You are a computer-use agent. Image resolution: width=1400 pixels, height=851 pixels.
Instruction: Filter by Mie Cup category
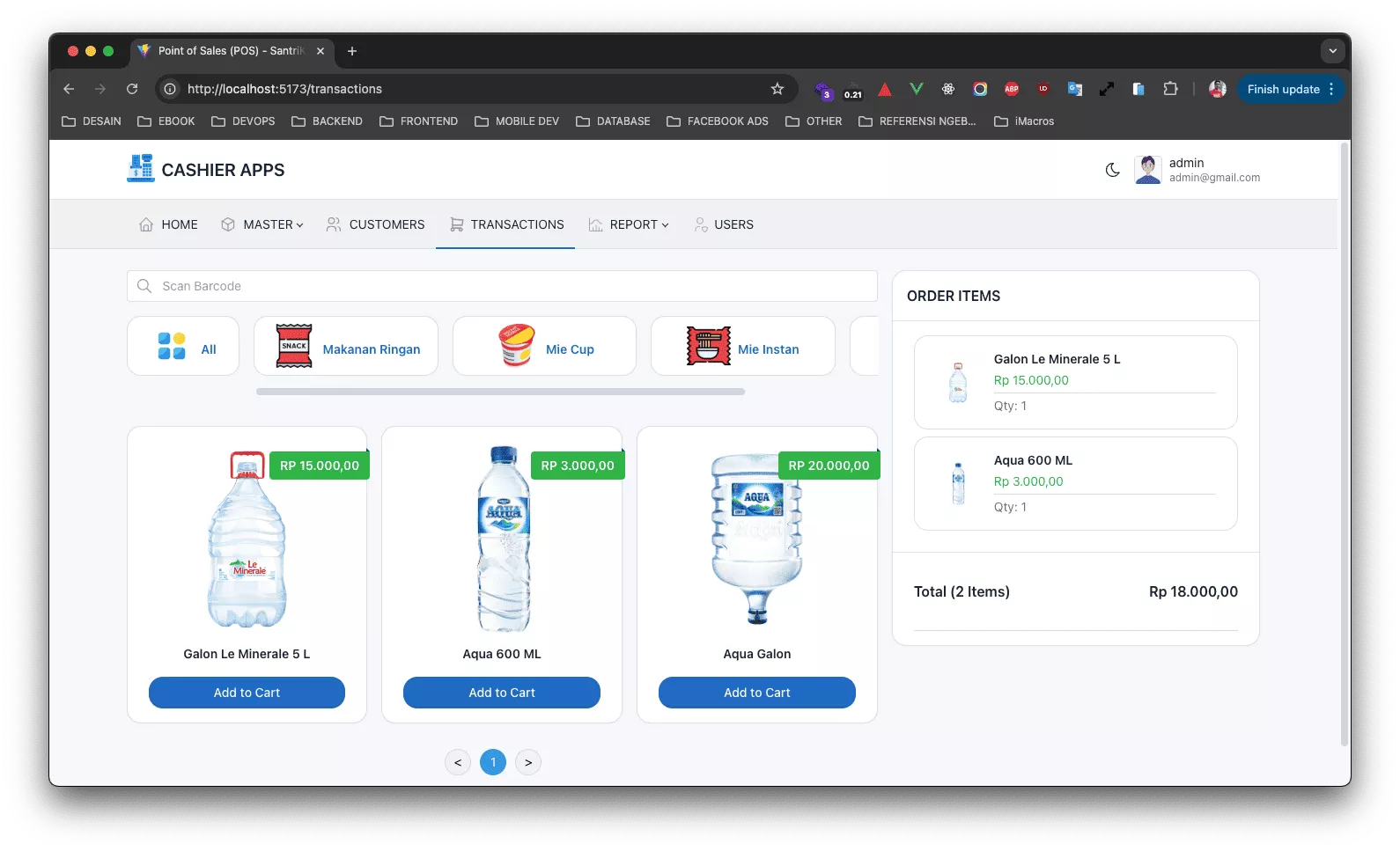[544, 346]
